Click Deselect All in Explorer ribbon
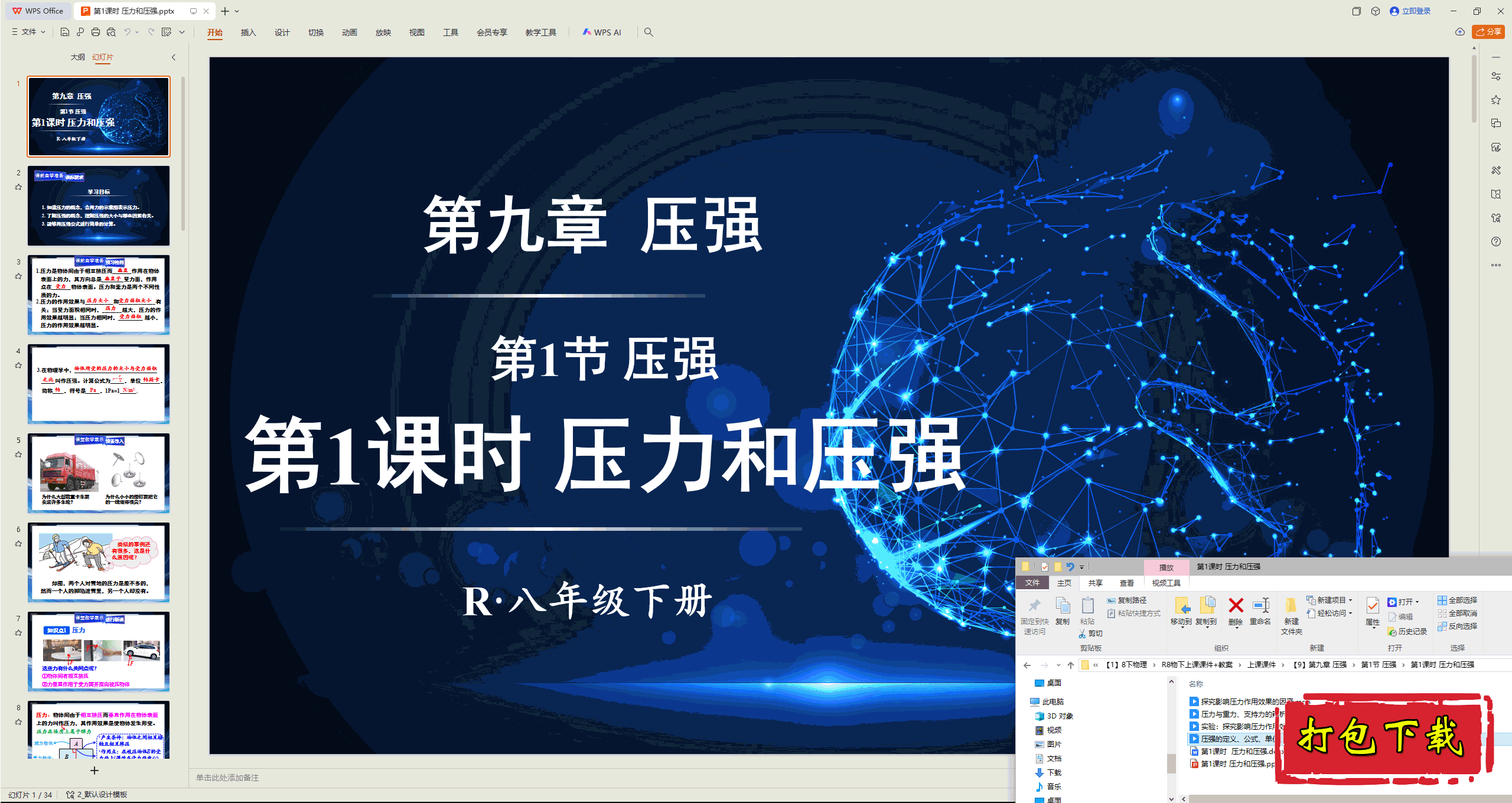Screen dimensions: 1512x803 pos(1458,613)
